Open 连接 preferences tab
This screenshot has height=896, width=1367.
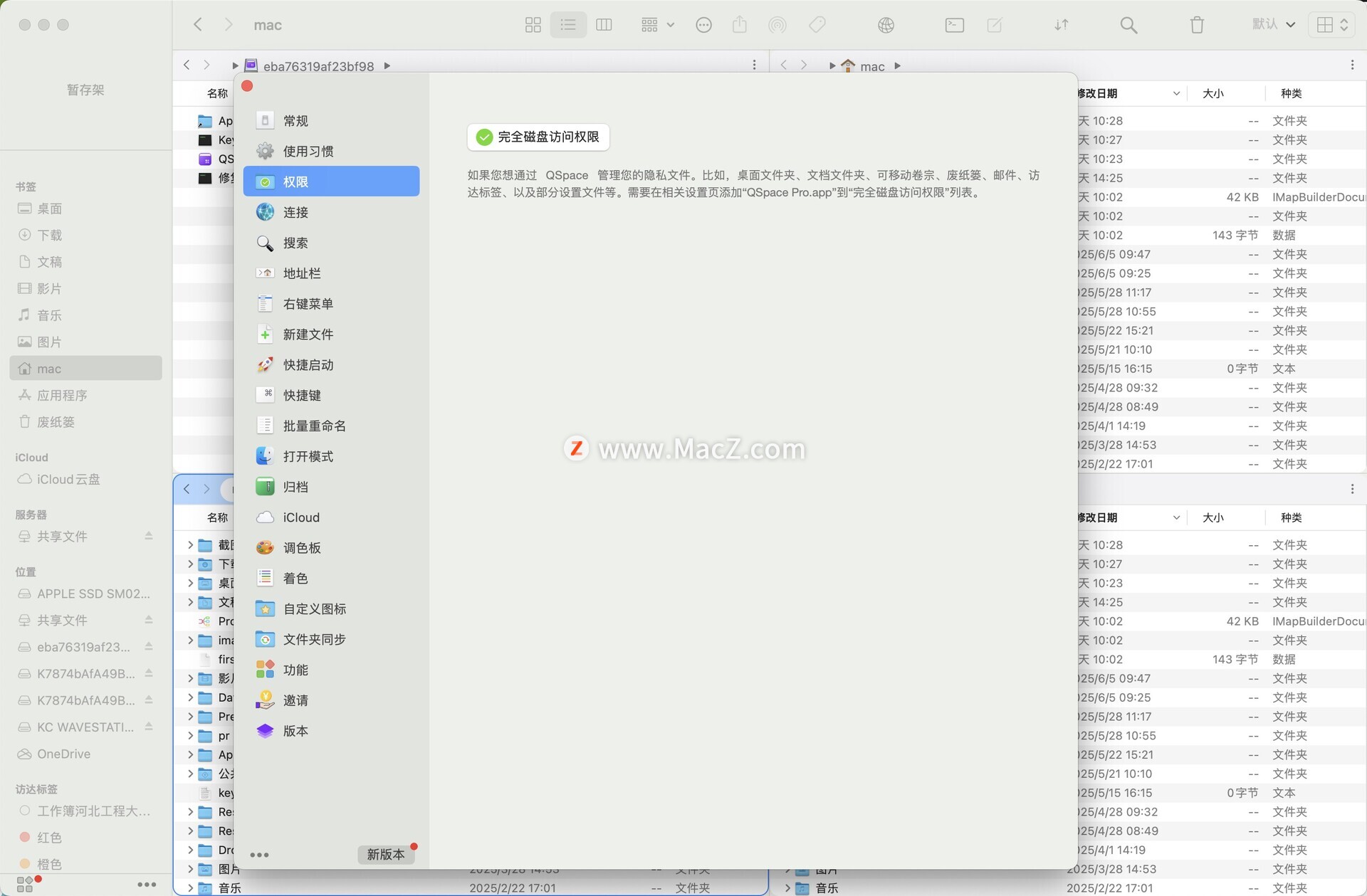coord(331,212)
